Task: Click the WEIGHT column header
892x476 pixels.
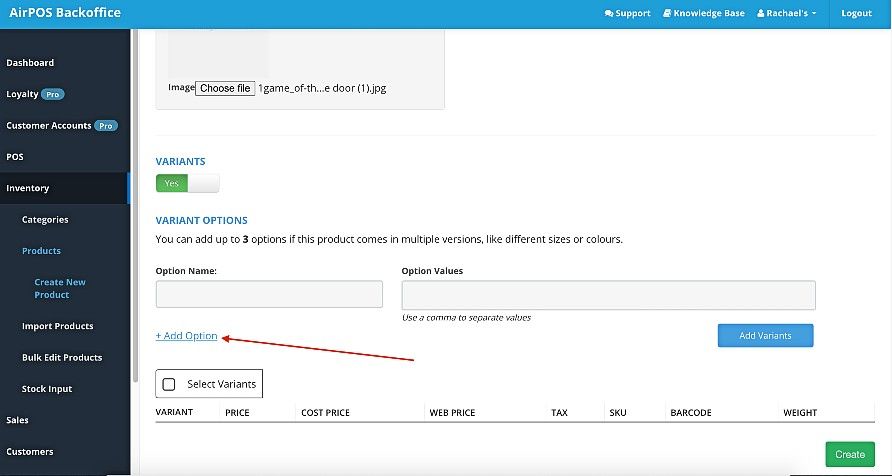Action: pyautogui.click(x=800, y=412)
